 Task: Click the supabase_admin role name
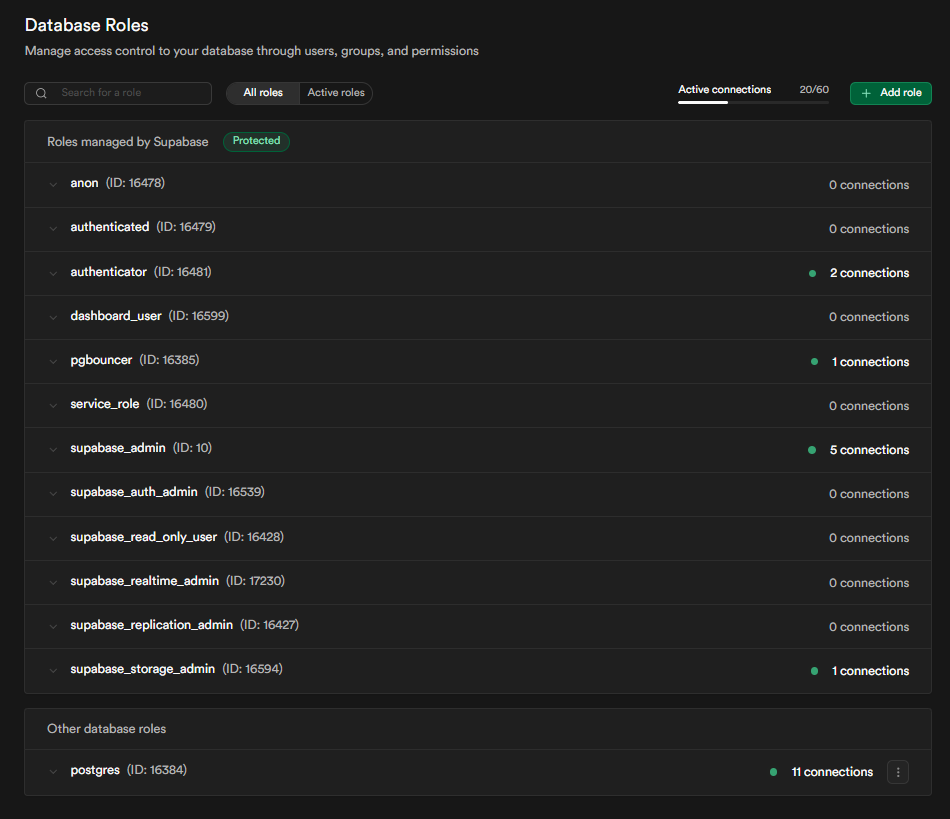pyautogui.click(x=118, y=448)
